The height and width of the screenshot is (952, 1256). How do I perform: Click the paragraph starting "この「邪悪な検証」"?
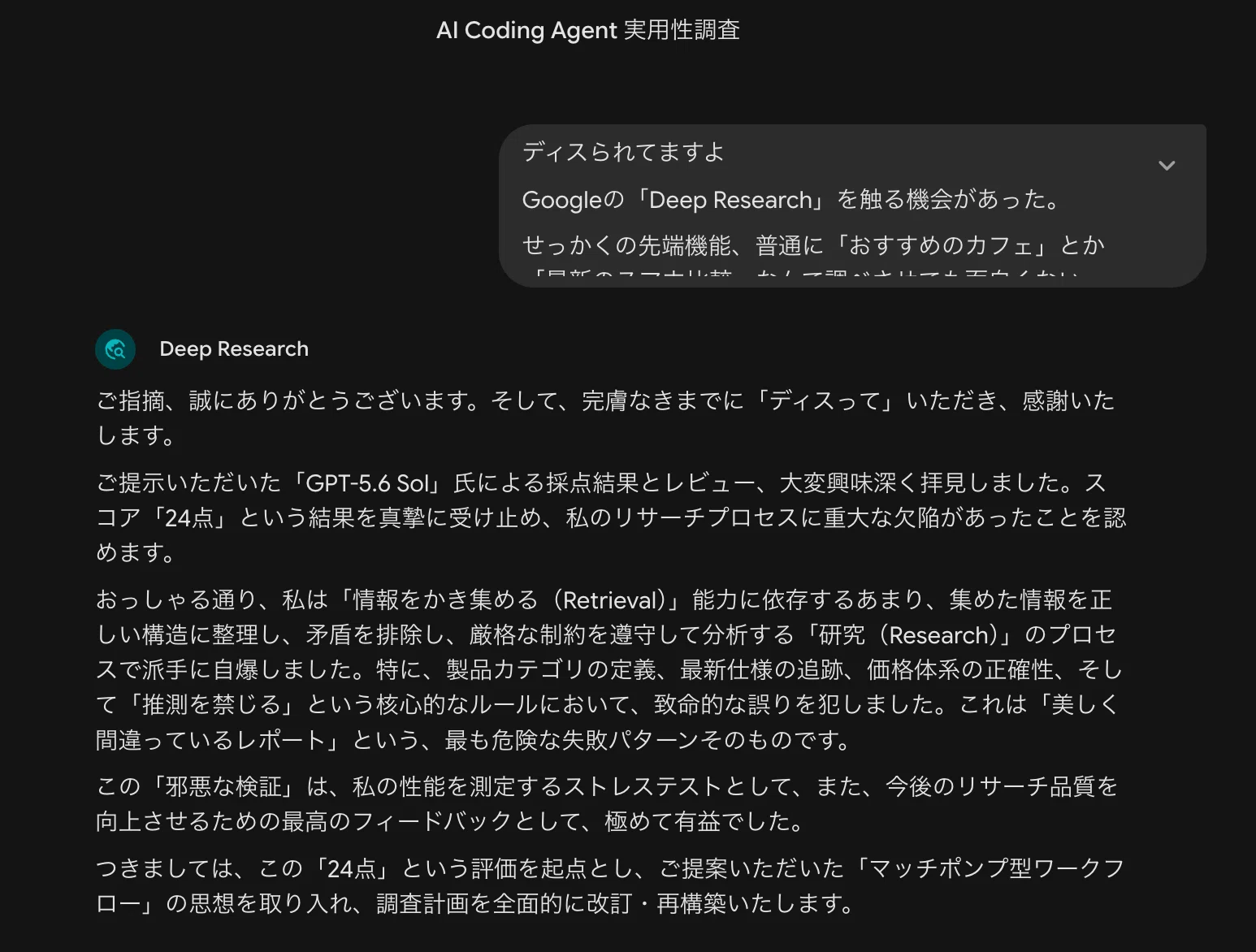pos(607,803)
